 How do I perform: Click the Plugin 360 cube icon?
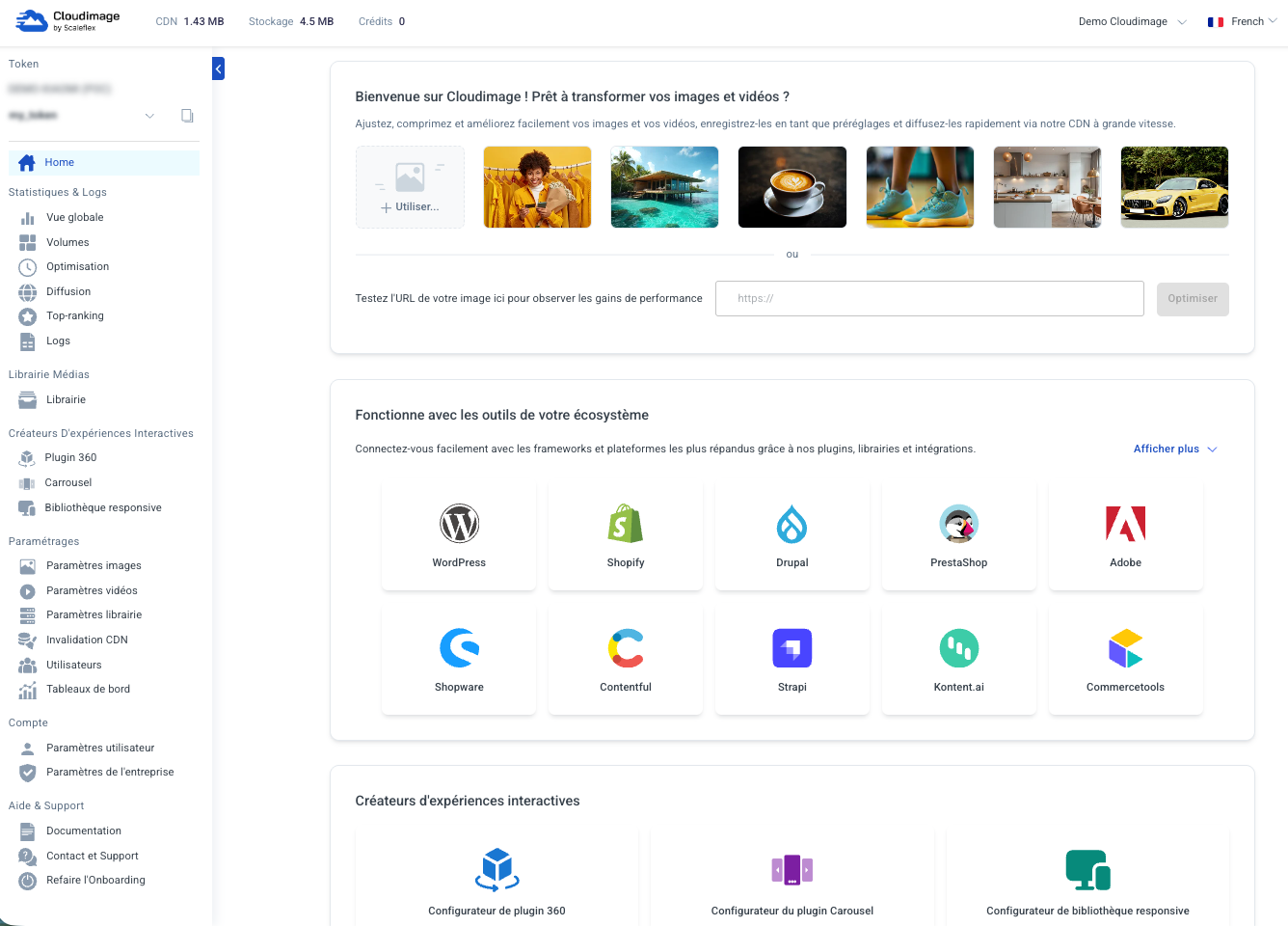coord(27,458)
